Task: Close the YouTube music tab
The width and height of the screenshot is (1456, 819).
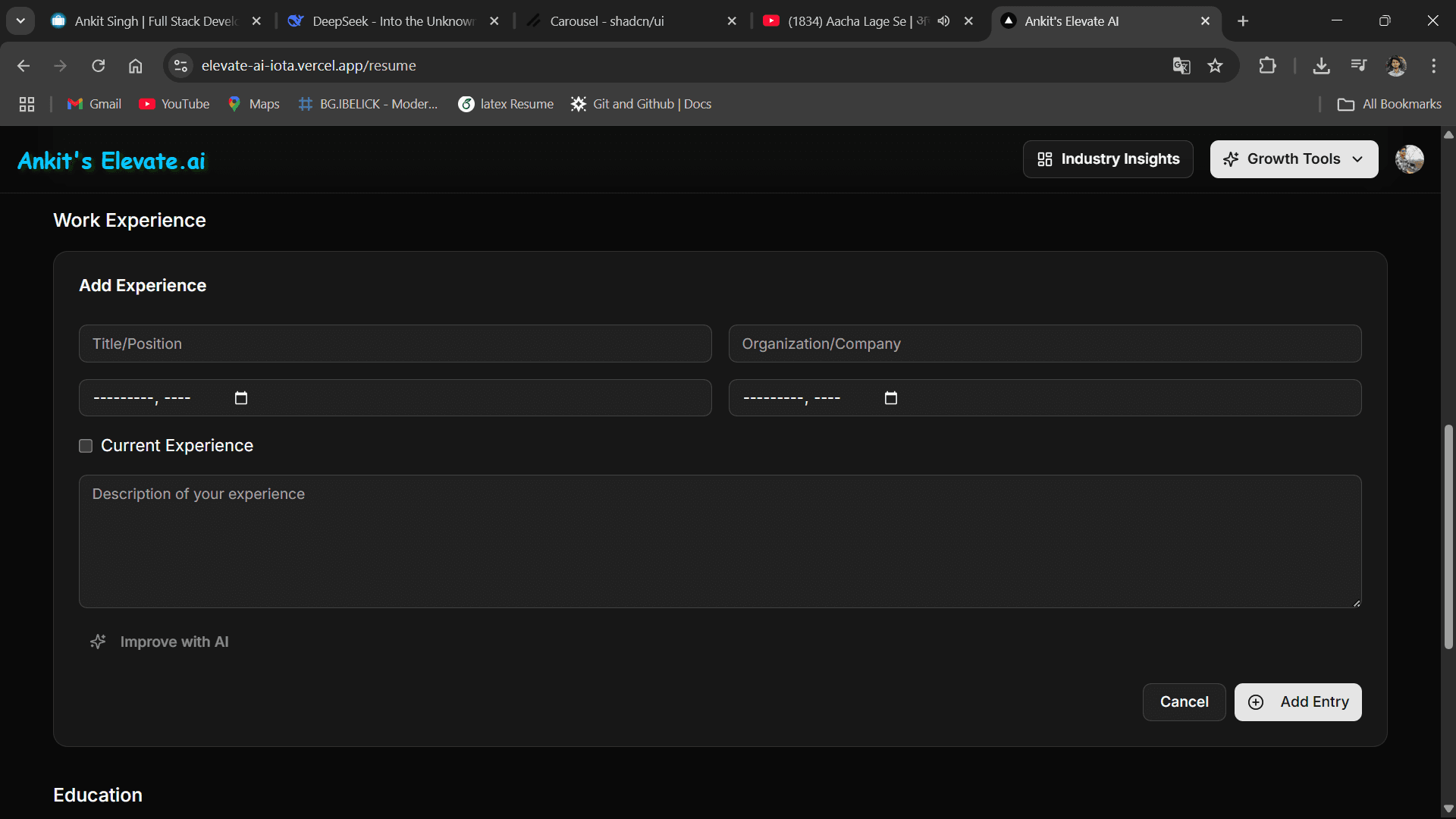Action: click(968, 21)
